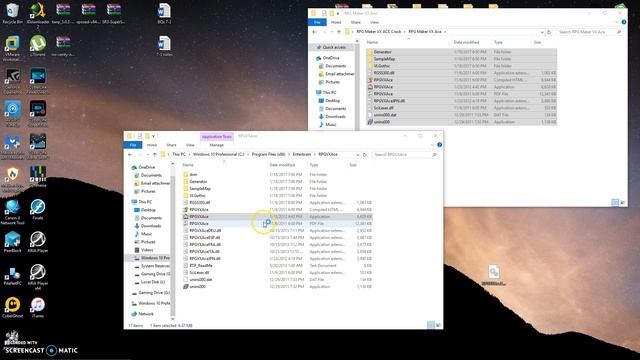This screenshot has height=360, width=640.
Task: Open the Recycle Bin desktop icon
Action: point(12,13)
